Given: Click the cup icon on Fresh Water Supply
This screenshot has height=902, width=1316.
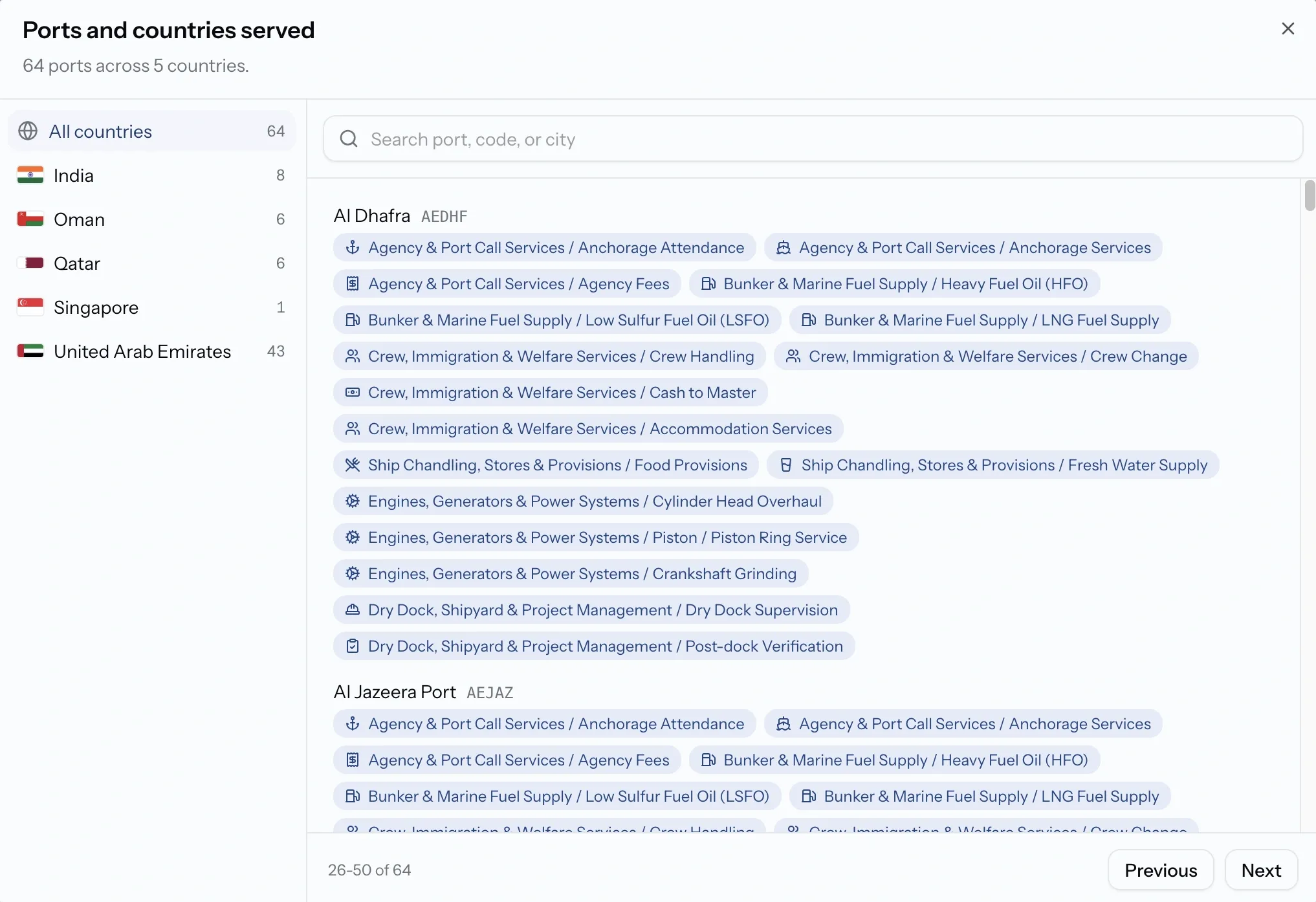Looking at the screenshot, I should (x=786, y=465).
